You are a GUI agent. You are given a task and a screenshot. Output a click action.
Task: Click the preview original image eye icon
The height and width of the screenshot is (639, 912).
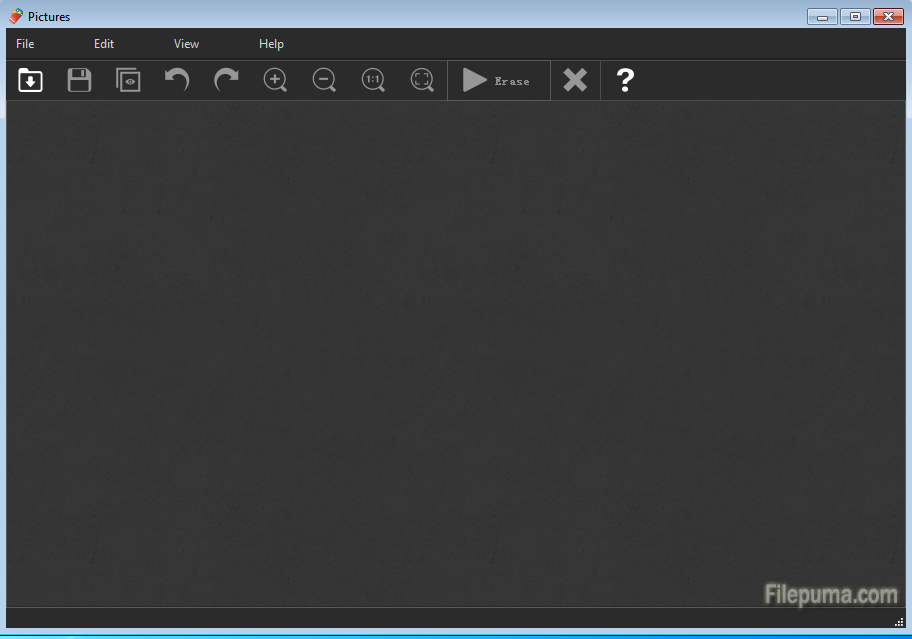tap(128, 80)
